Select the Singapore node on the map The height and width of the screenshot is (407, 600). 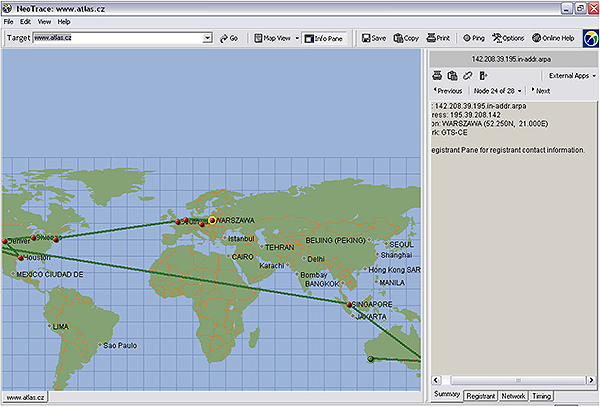(349, 304)
